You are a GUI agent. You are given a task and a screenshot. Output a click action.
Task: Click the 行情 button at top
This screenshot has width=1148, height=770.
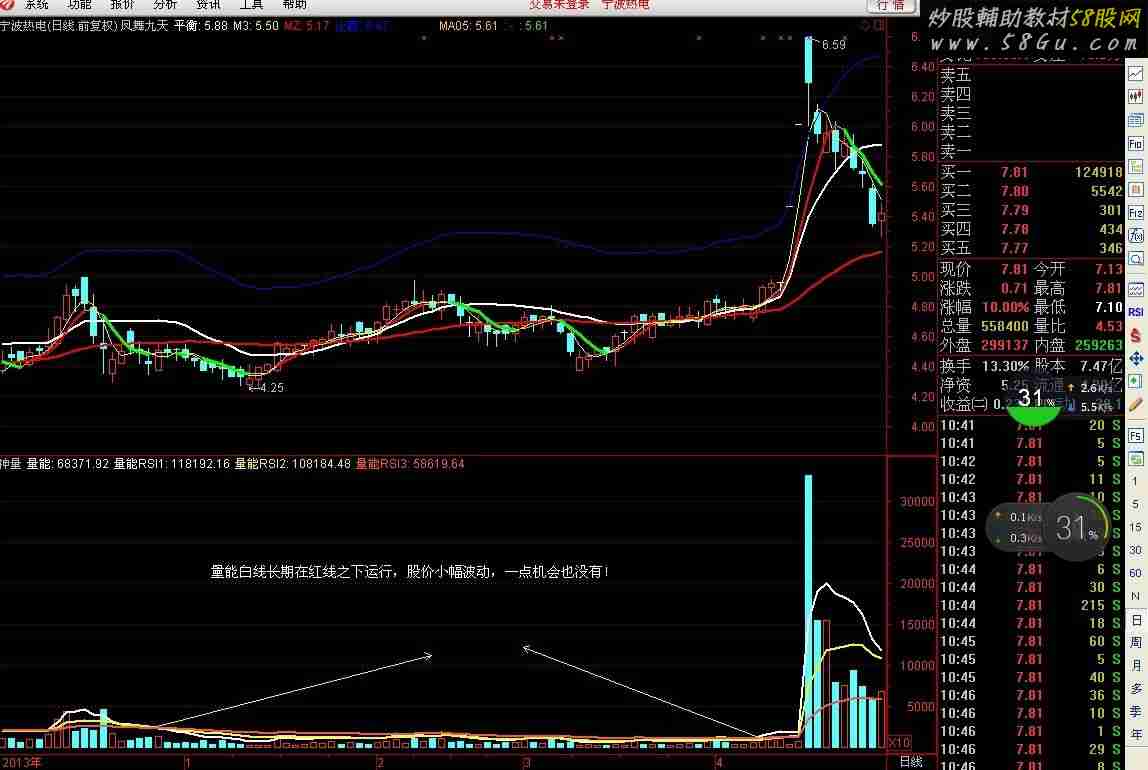(892, 5)
